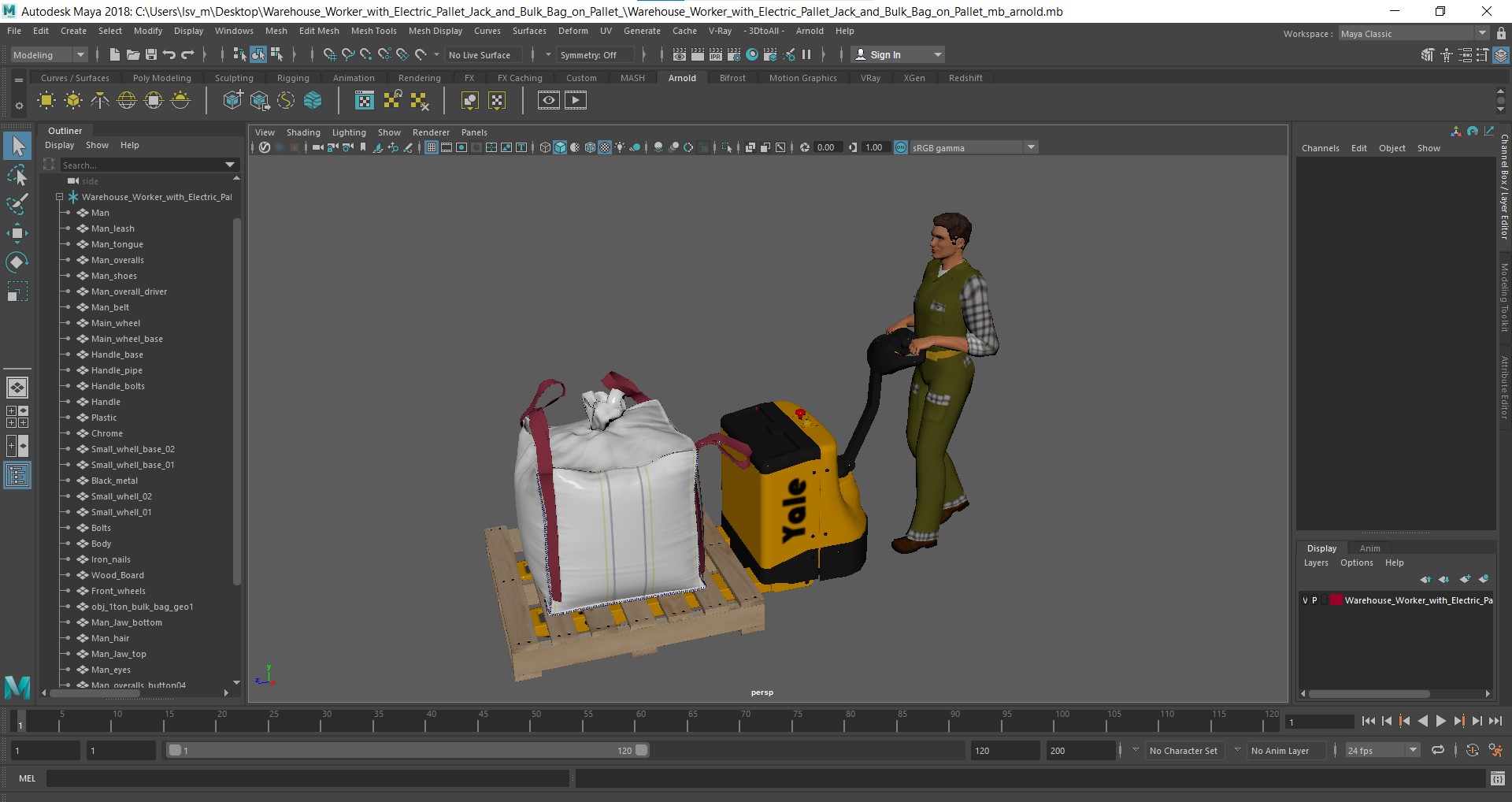
Task: Open the Script Editor icon
Action: point(1498,778)
